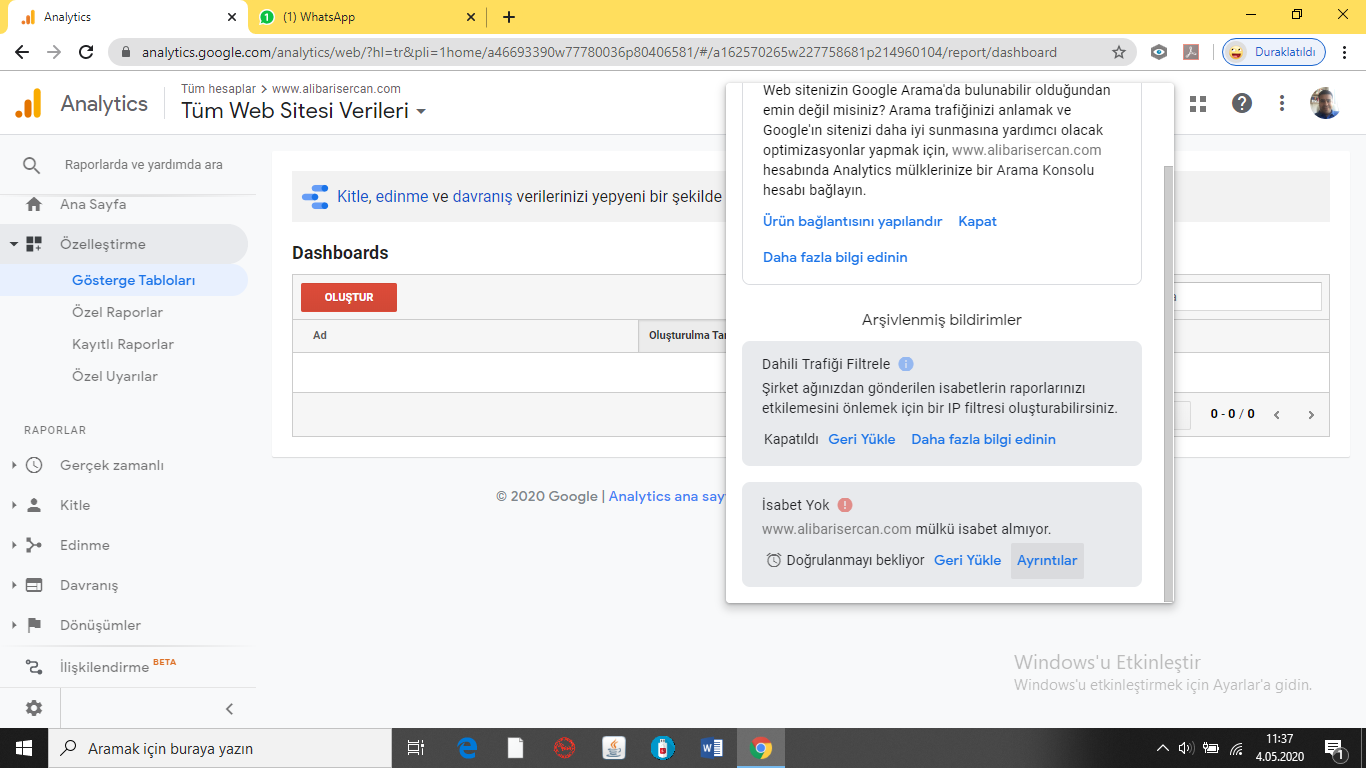The image size is (1366, 768).
Task: Click Kapat link in notification
Action: (x=977, y=221)
